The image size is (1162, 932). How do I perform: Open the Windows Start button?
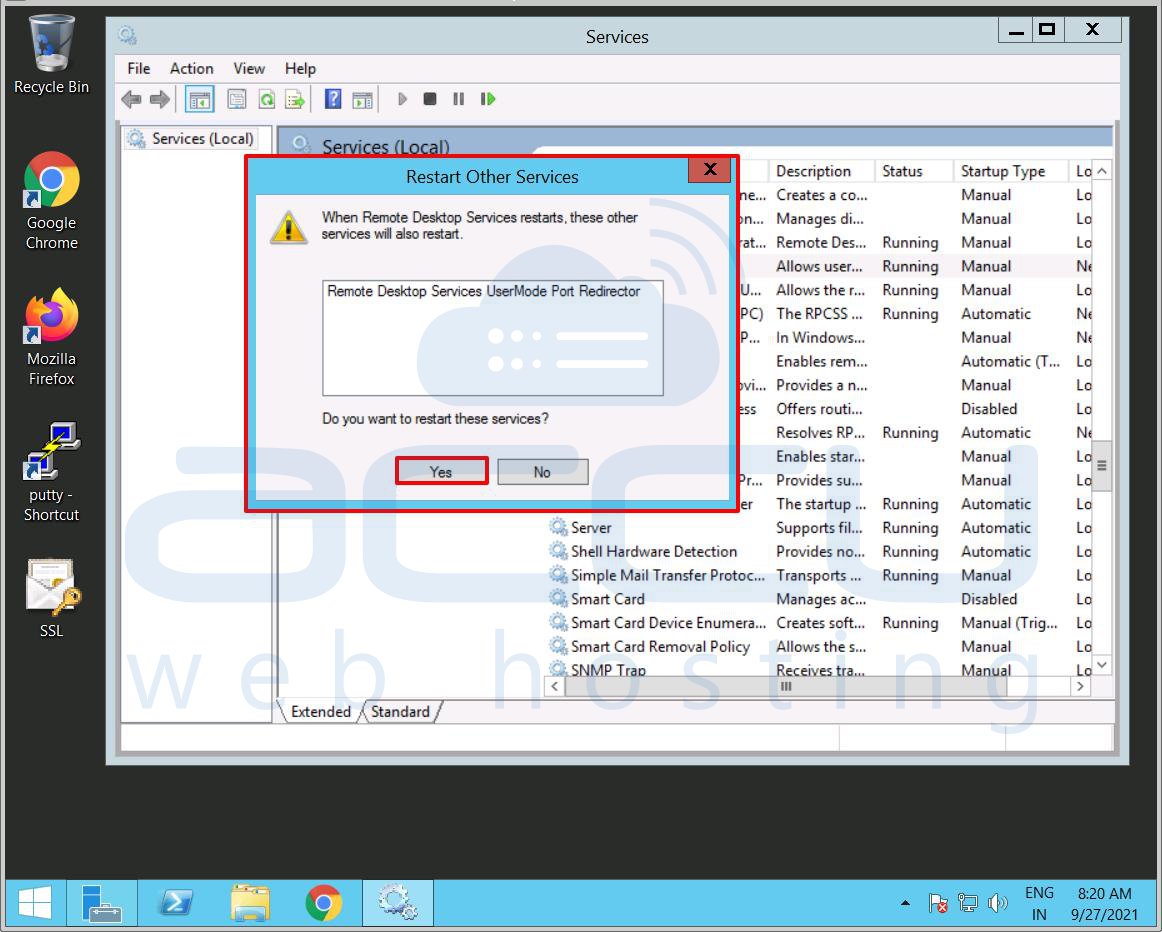[35, 903]
